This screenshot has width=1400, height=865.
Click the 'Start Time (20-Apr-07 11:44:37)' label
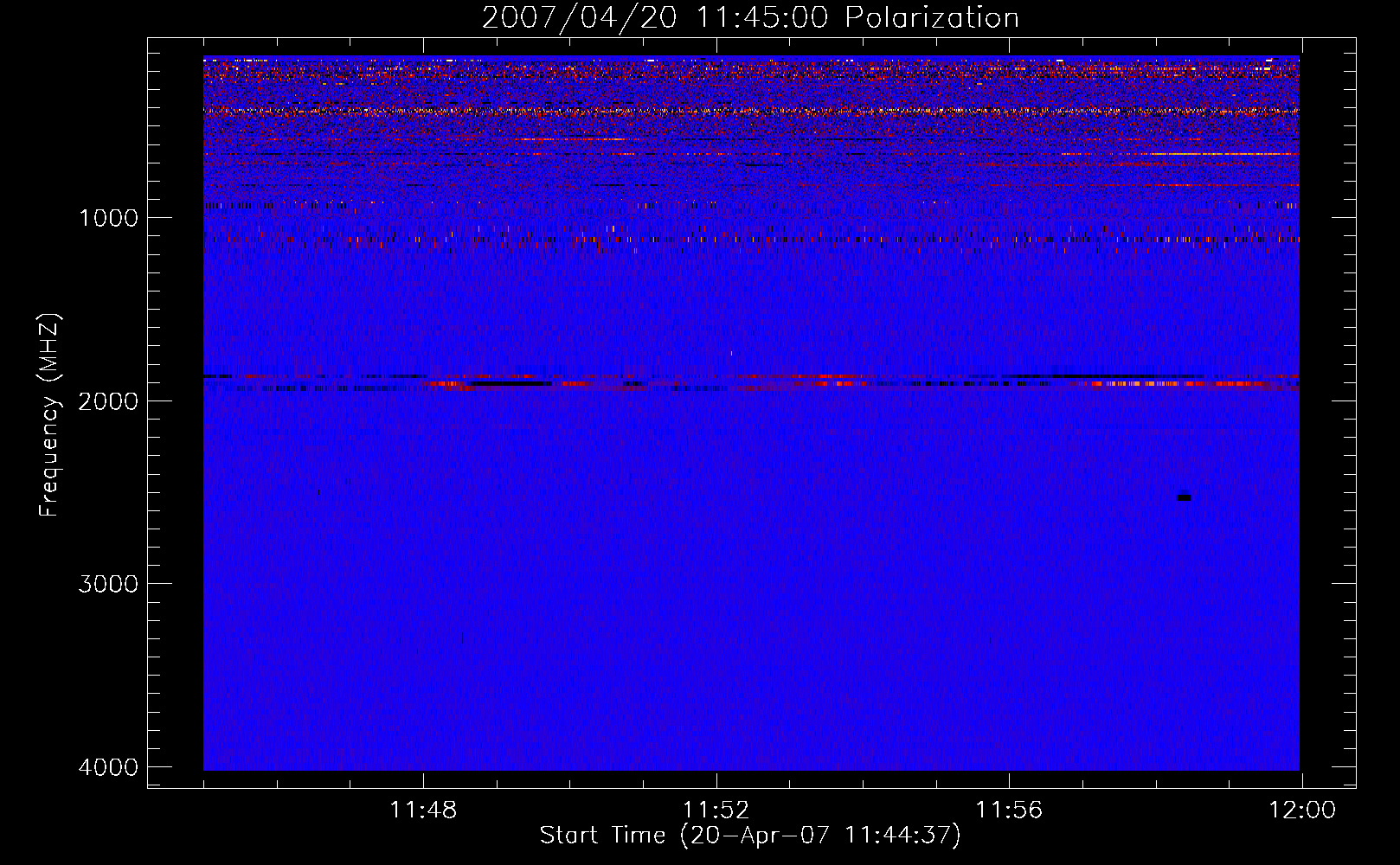[750, 836]
